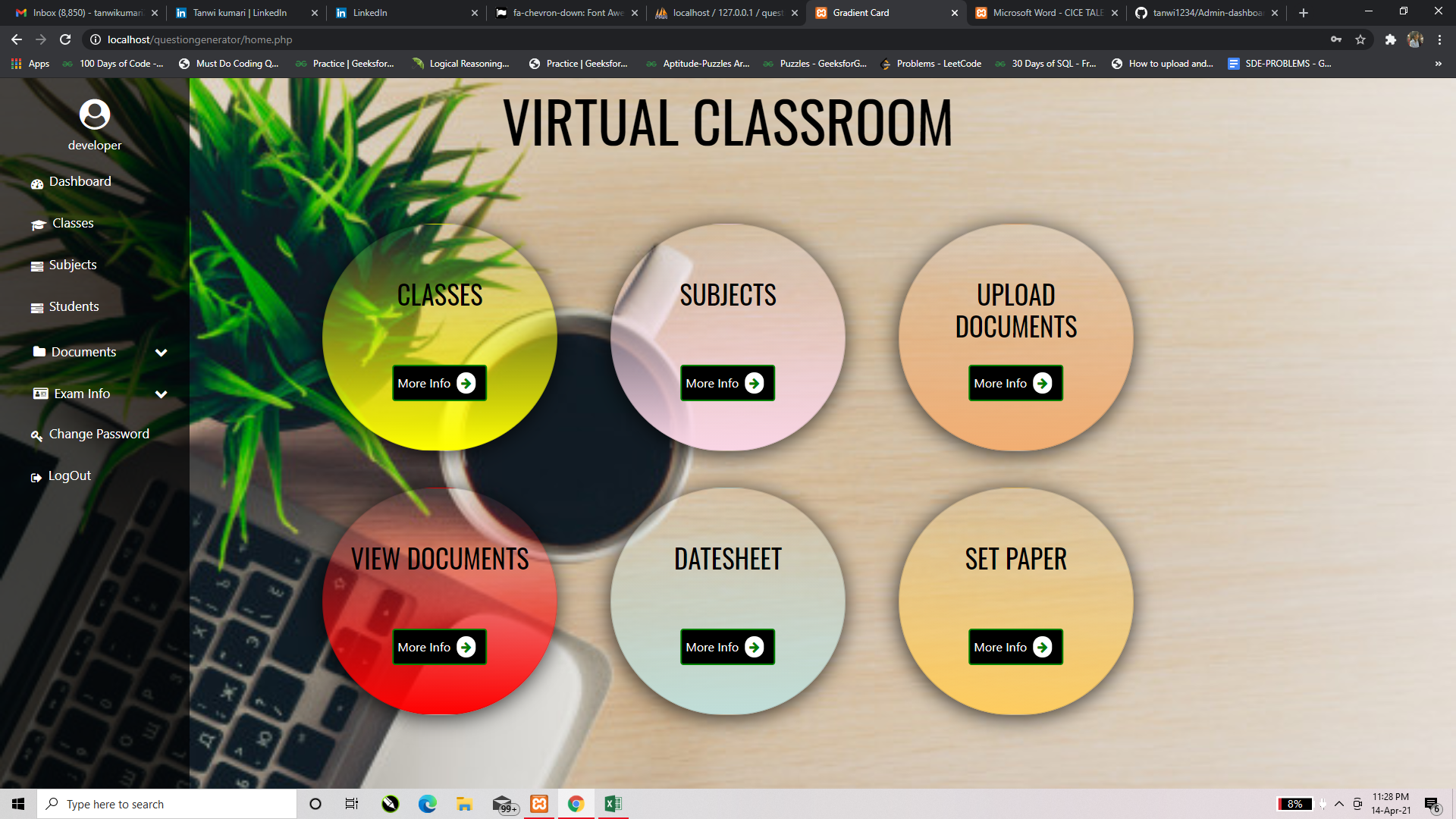Open Excel from the taskbar

click(613, 804)
